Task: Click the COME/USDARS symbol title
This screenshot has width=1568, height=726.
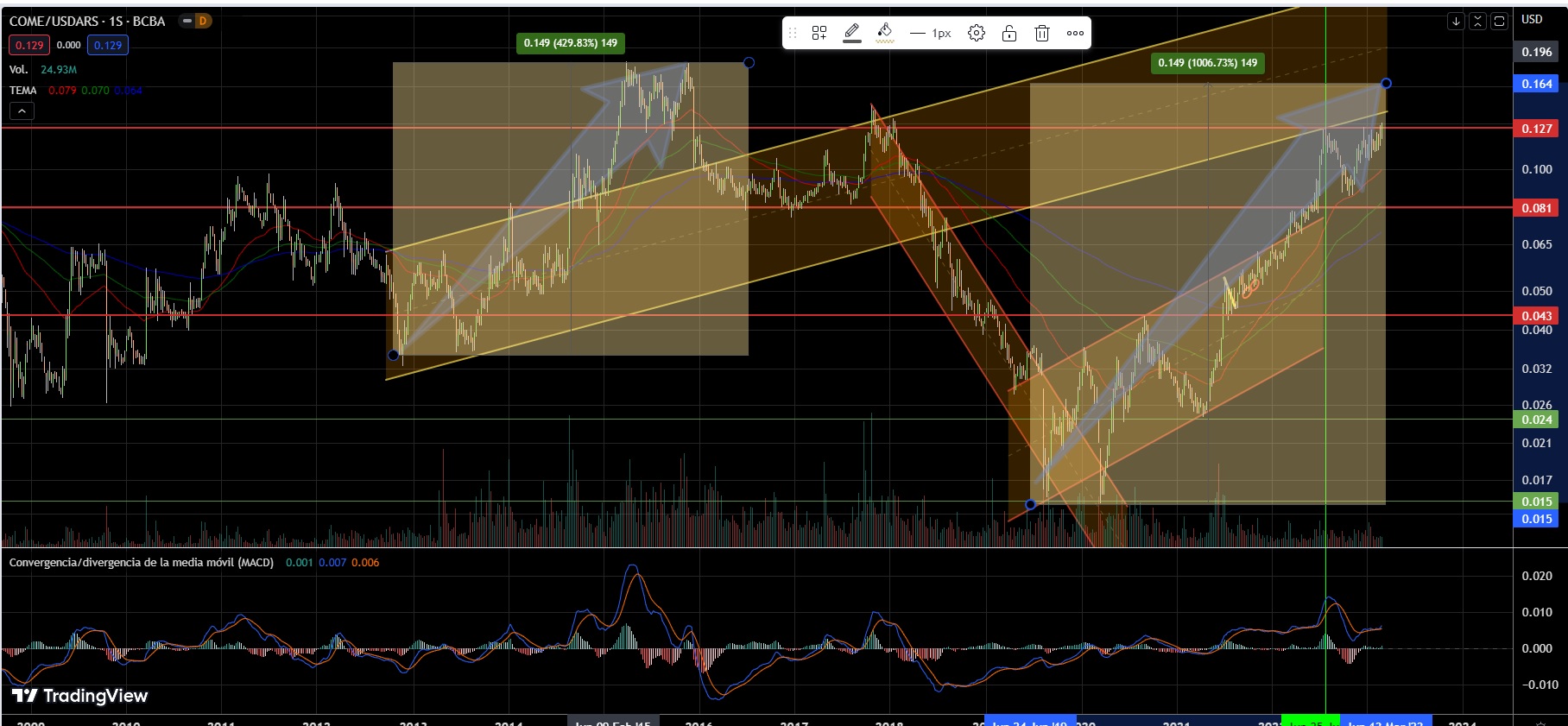Action: (86, 21)
